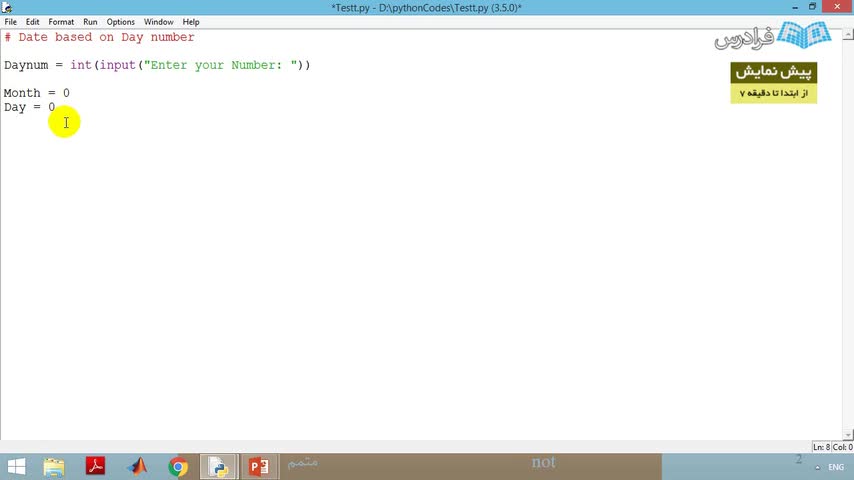This screenshot has height=480, width=854.
Task: Launch Adobe Reader from taskbar
Action: 95,467
